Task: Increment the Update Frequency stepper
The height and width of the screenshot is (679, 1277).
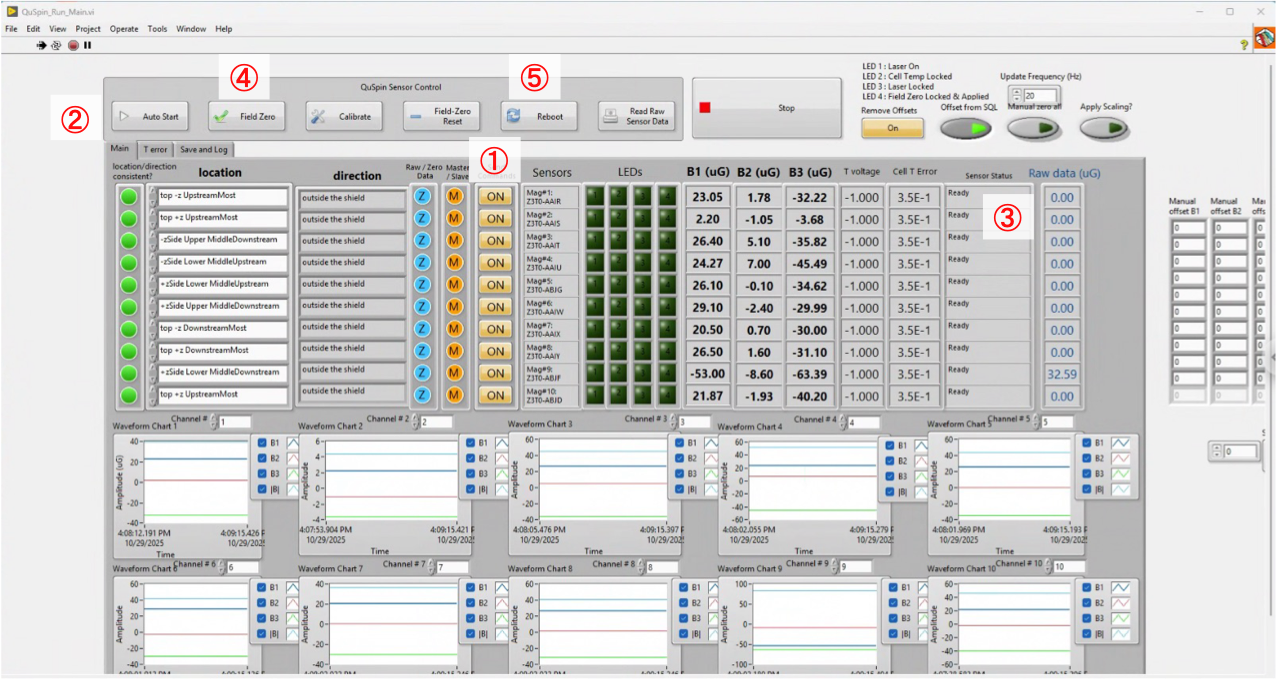Action: click(1016, 90)
